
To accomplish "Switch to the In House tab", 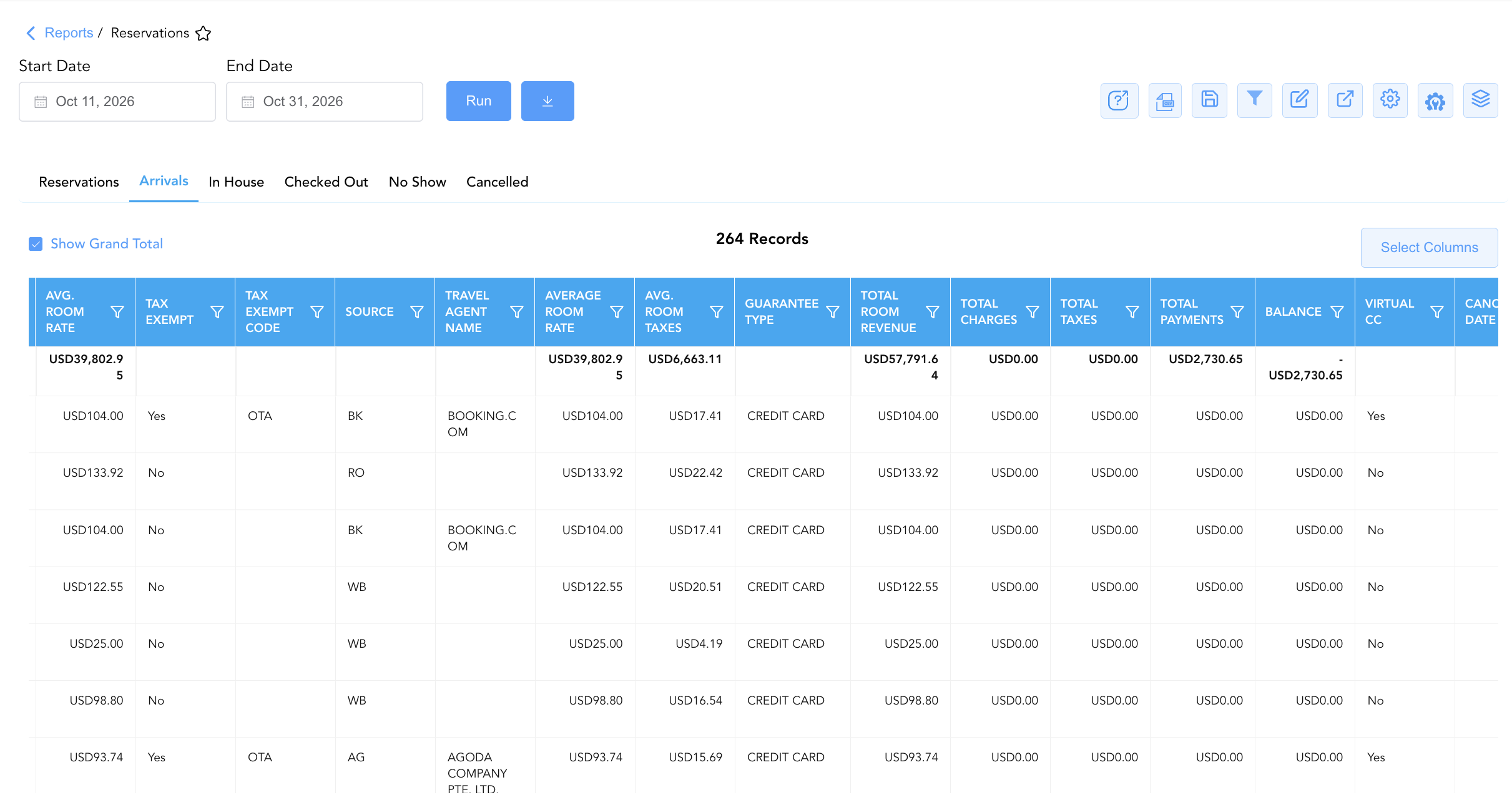I will pyautogui.click(x=236, y=182).
